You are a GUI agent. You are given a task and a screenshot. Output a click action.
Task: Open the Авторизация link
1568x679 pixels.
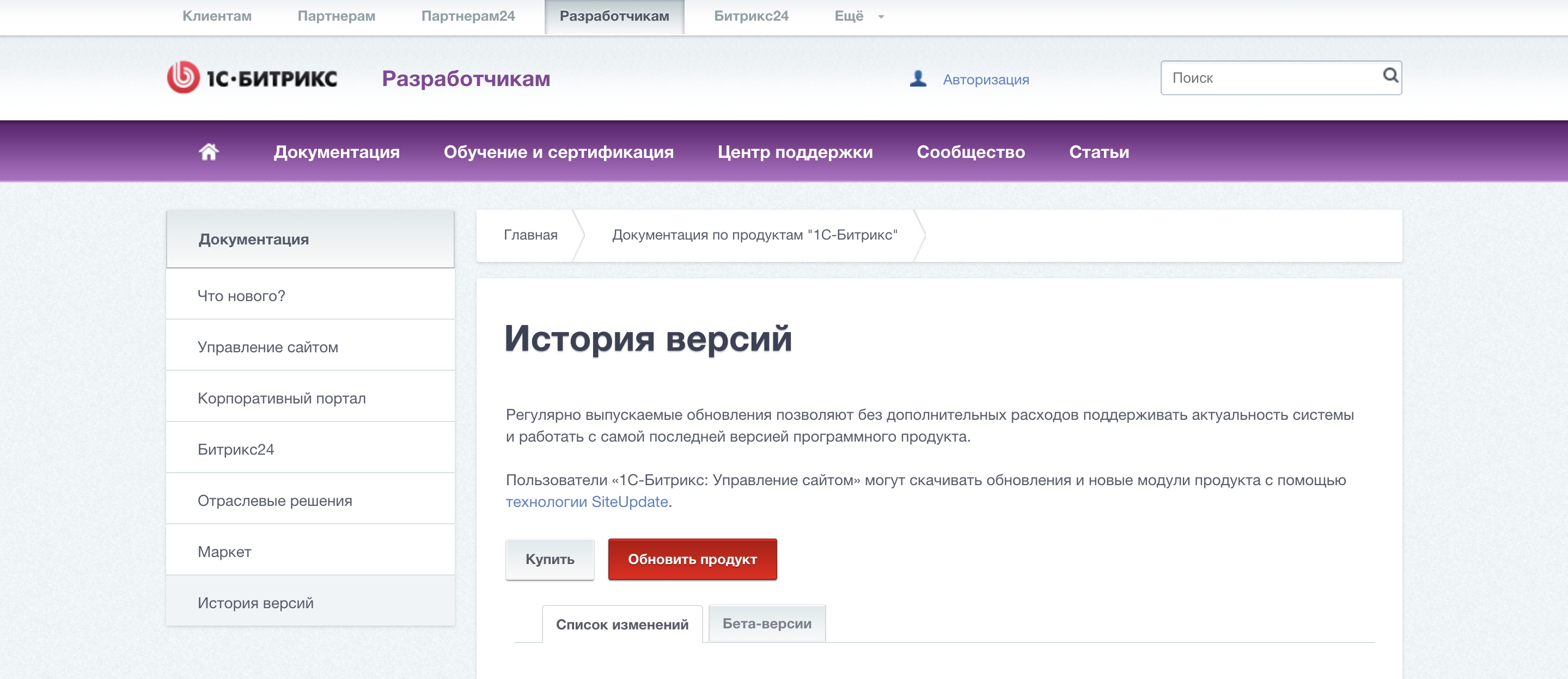(986, 79)
